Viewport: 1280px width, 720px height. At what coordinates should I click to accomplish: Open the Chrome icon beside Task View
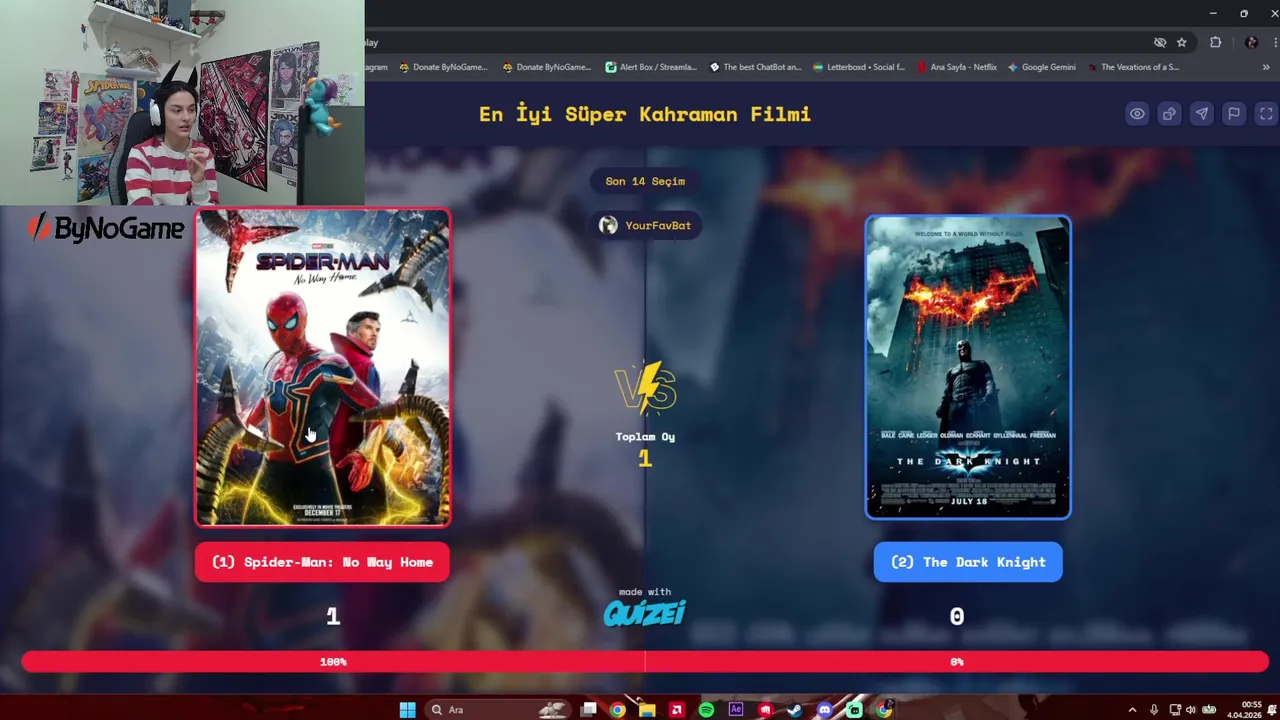(x=618, y=710)
